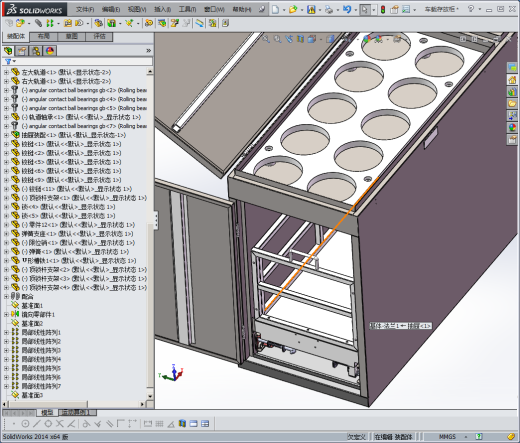Switch to the 评估 command tab

[99, 36]
